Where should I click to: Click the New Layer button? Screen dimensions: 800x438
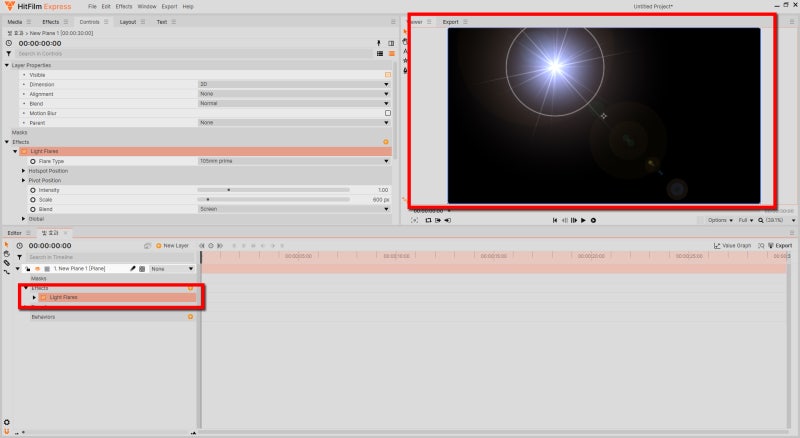point(172,246)
